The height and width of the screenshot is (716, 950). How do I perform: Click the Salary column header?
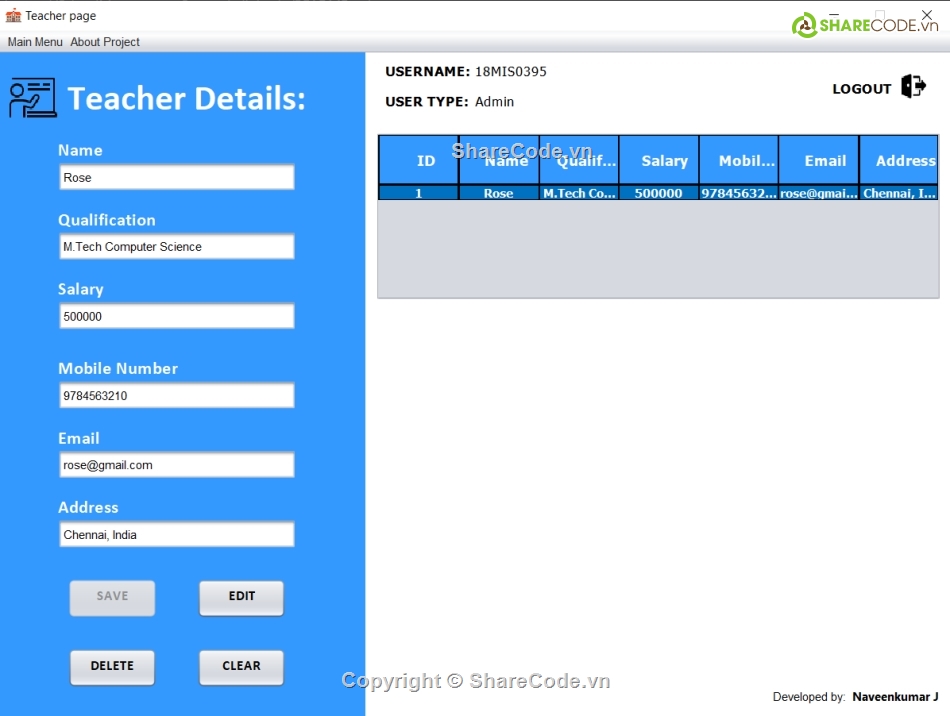pyautogui.click(x=664, y=161)
